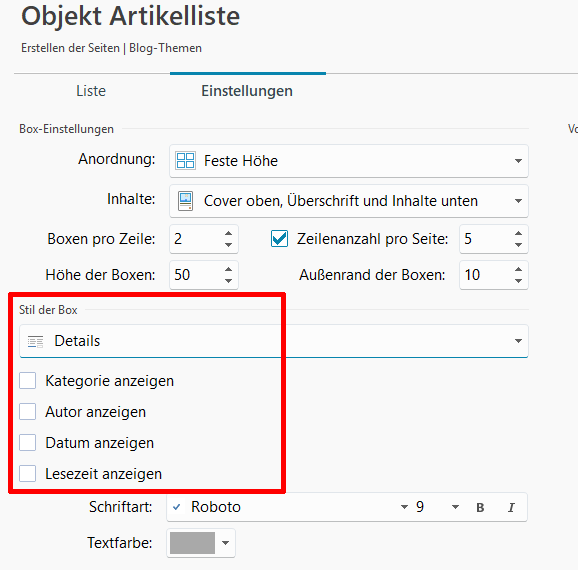578x570 pixels.
Task: Increase Außenrand der Boxen with up arrow
Action: coord(518,270)
